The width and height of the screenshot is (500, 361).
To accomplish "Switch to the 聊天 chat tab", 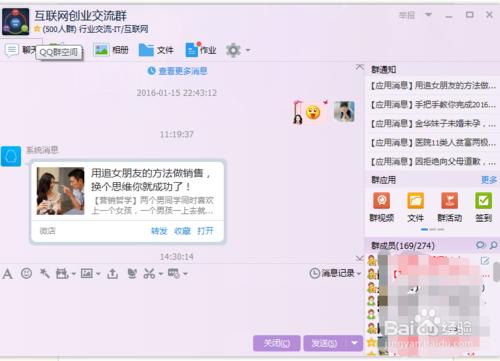I will [x=20, y=50].
